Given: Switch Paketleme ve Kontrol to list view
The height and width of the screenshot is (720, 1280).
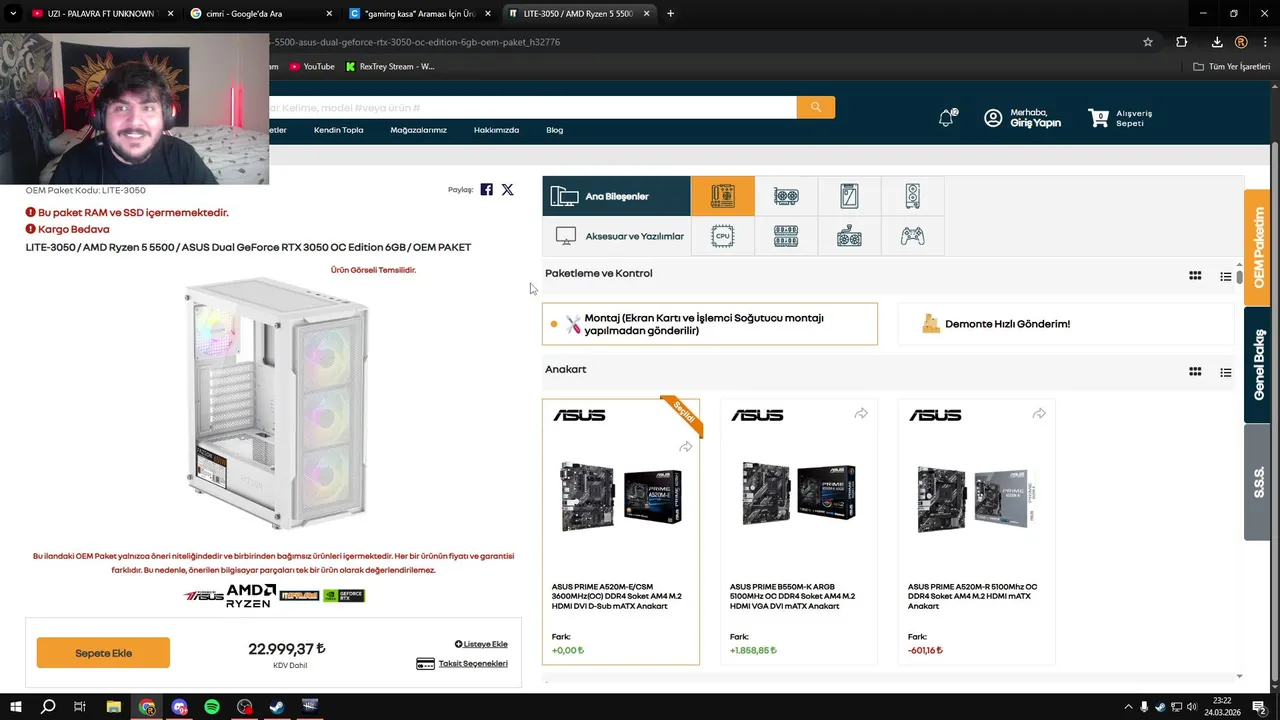Looking at the screenshot, I should pos(1225,276).
